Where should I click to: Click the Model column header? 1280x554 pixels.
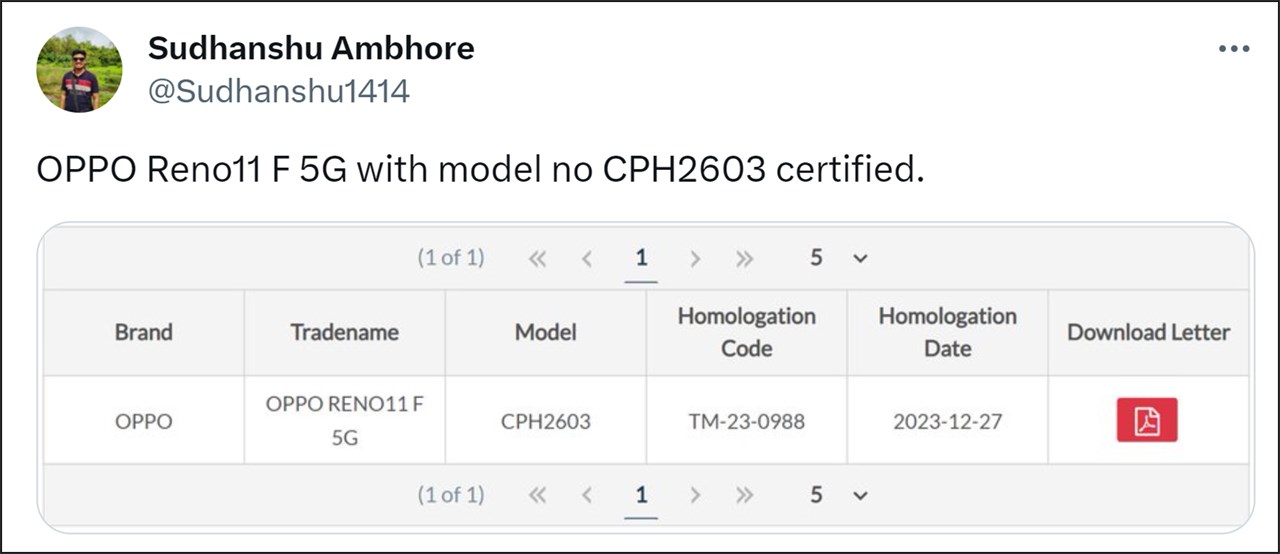coord(545,332)
